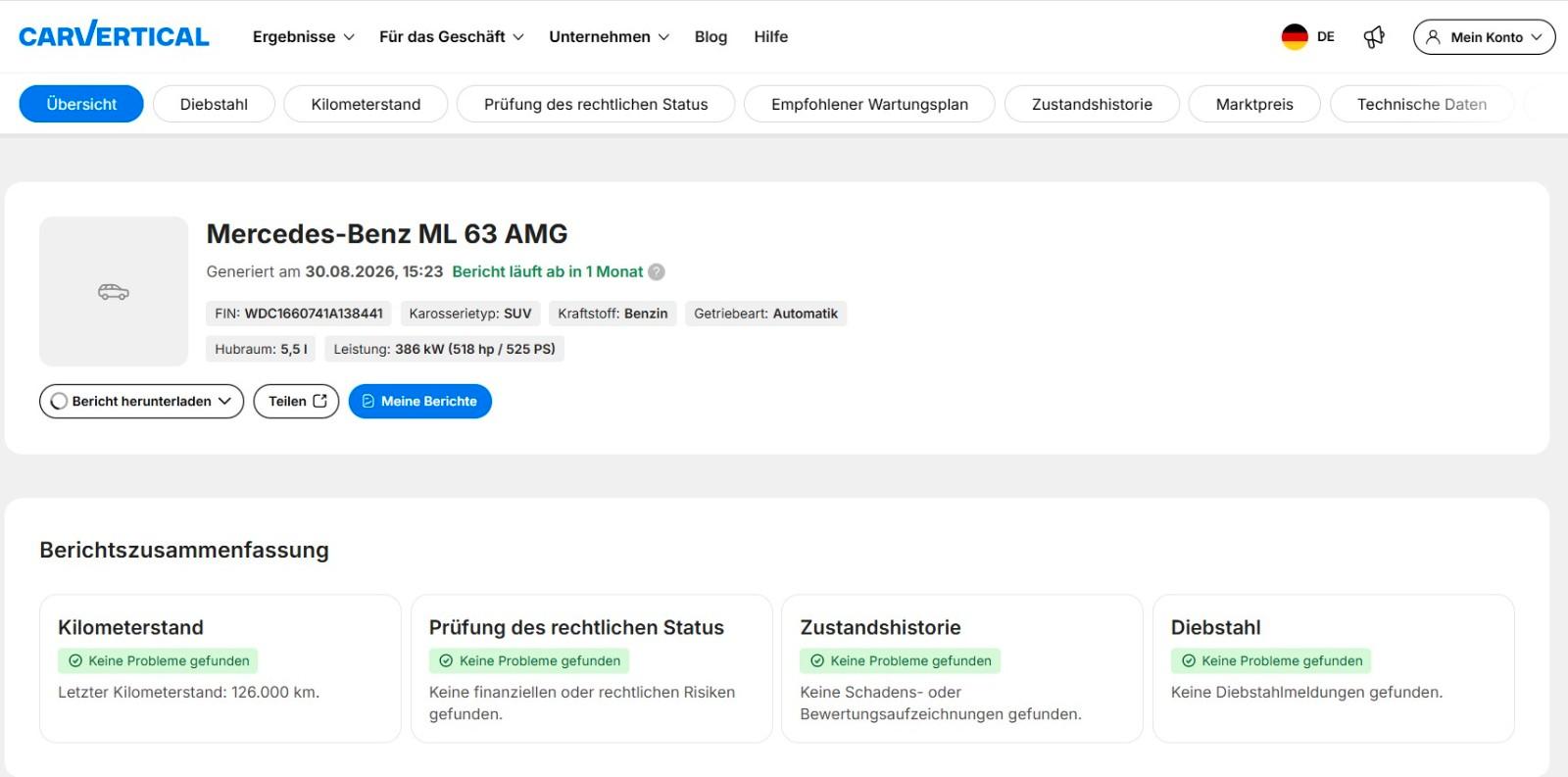
Task: Click the Kraftstoff Benzin tag
Action: tap(612, 314)
